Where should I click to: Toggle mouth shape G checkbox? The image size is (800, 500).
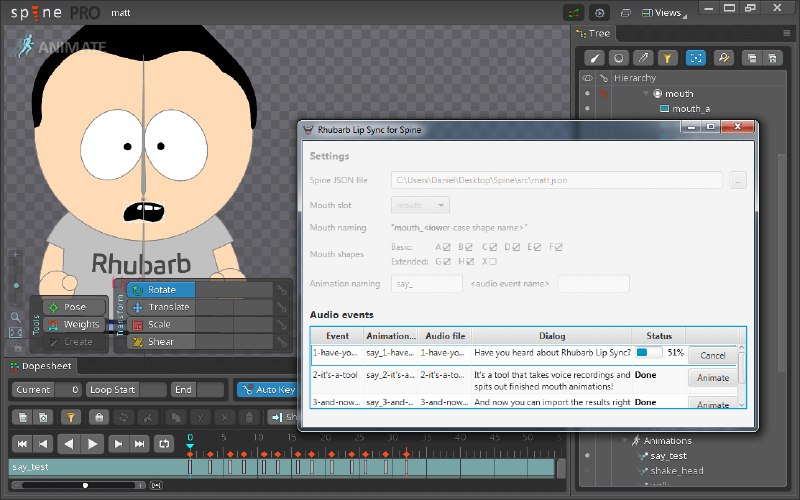(x=447, y=262)
